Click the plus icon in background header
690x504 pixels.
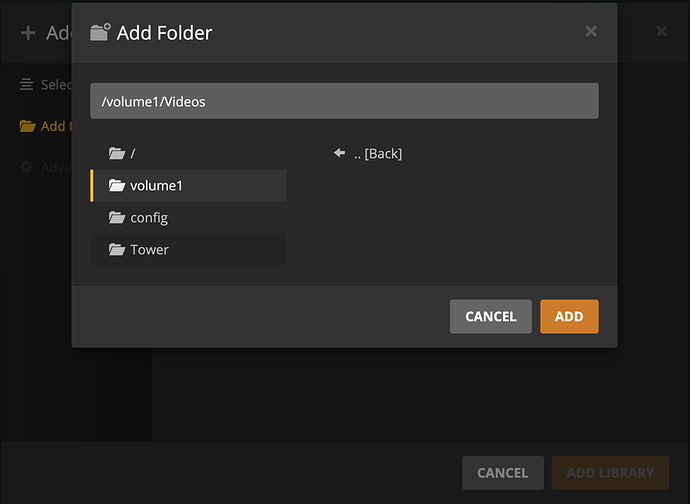point(28,33)
